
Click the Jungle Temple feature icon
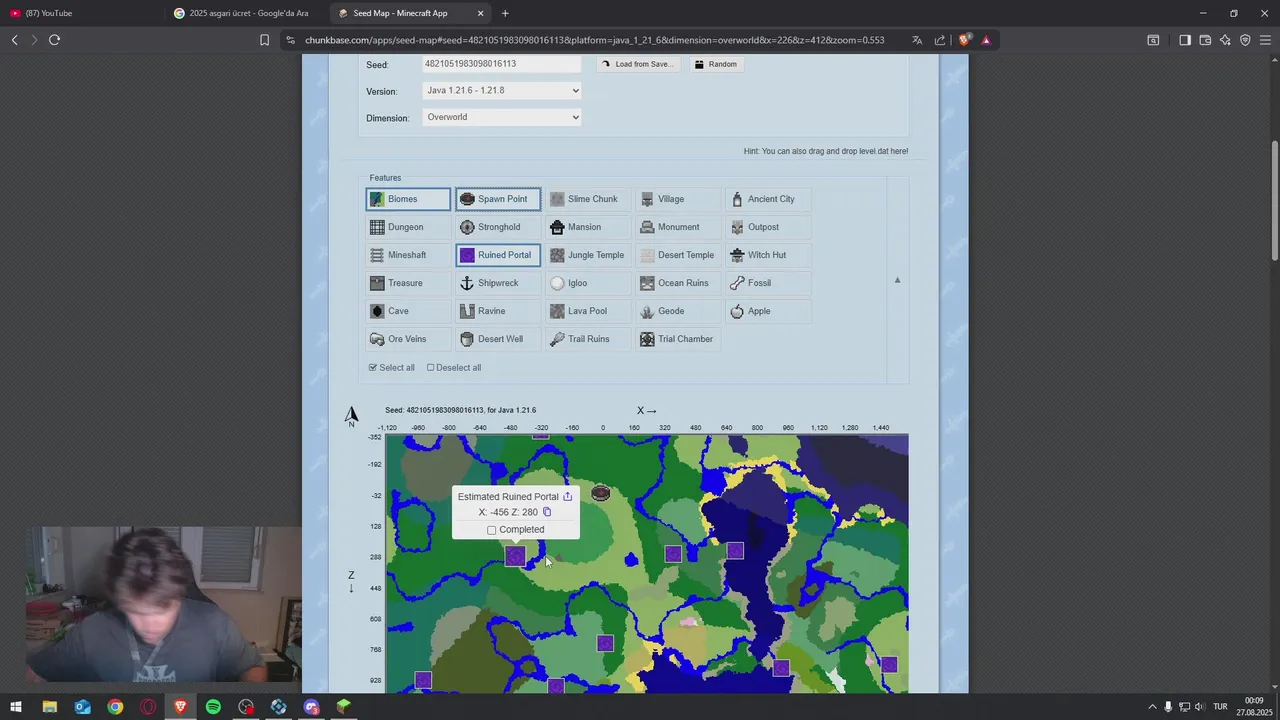(x=557, y=255)
